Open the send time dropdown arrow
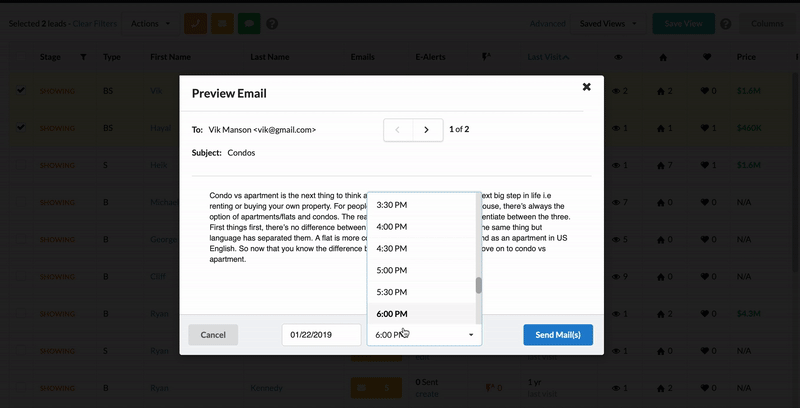800x408 pixels. 471,335
